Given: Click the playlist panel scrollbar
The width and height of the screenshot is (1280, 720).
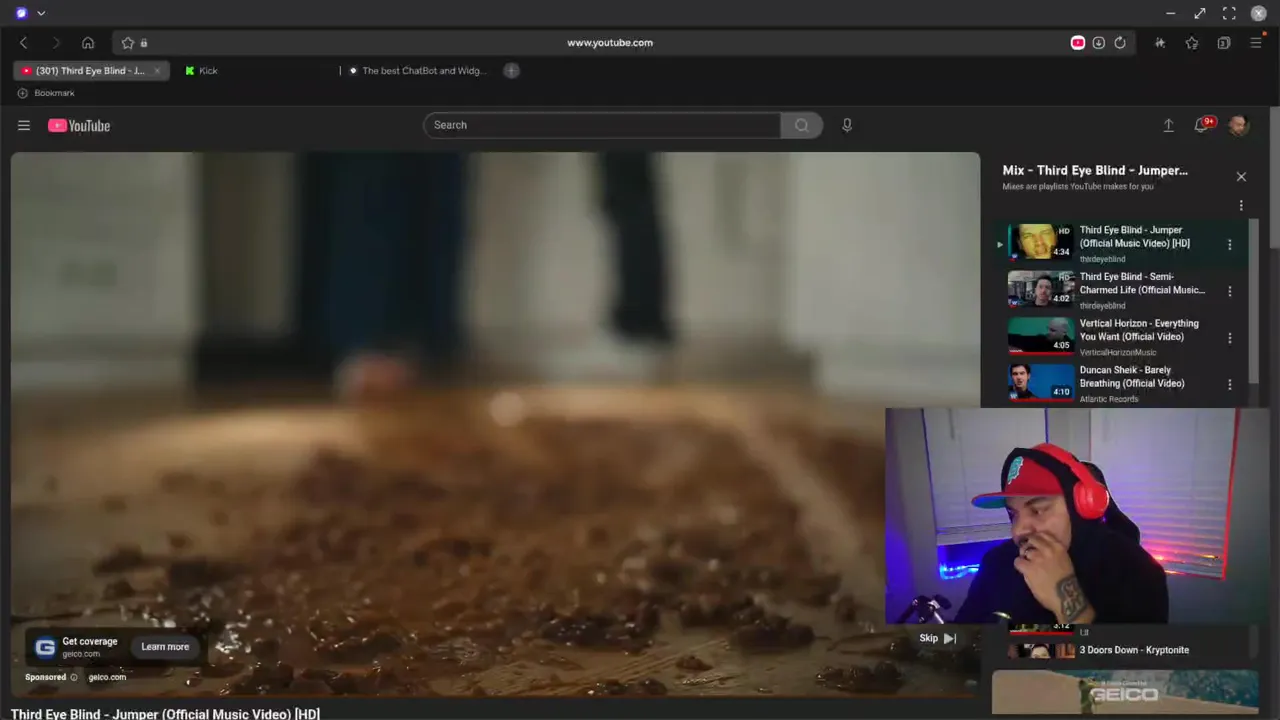Looking at the screenshot, I should 1251,300.
